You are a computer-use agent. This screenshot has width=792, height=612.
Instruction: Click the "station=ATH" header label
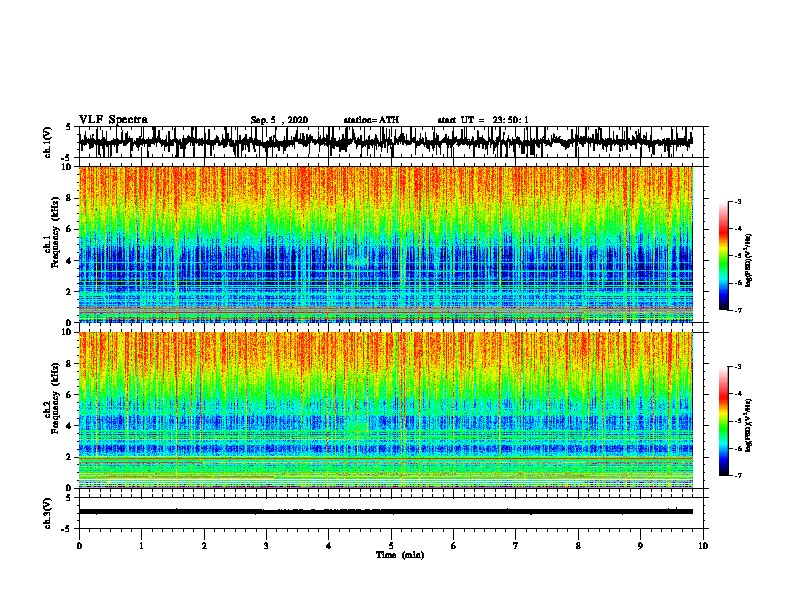pyautogui.click(x=371, y=120)
